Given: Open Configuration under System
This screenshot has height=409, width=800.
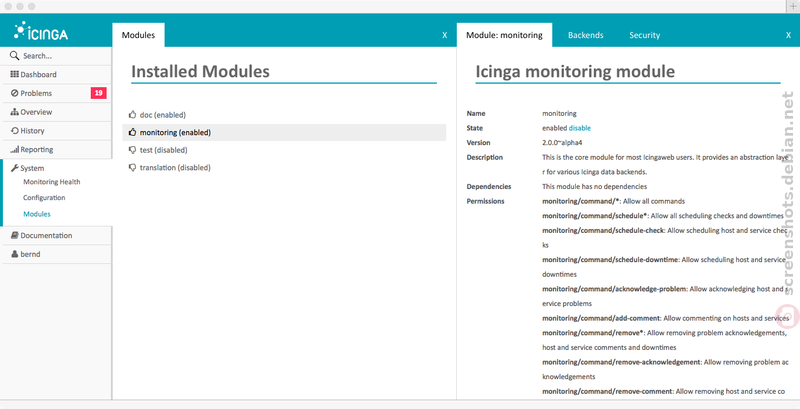Looking at the screenshot, I should click(x=44, y=198).
